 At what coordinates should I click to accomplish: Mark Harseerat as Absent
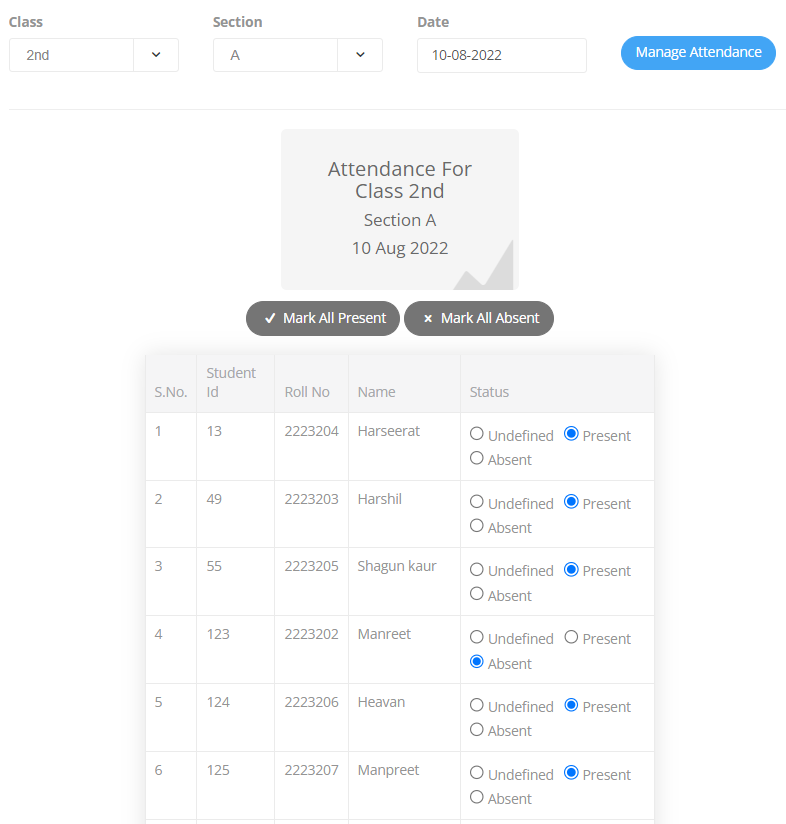(x=477, y=459)
